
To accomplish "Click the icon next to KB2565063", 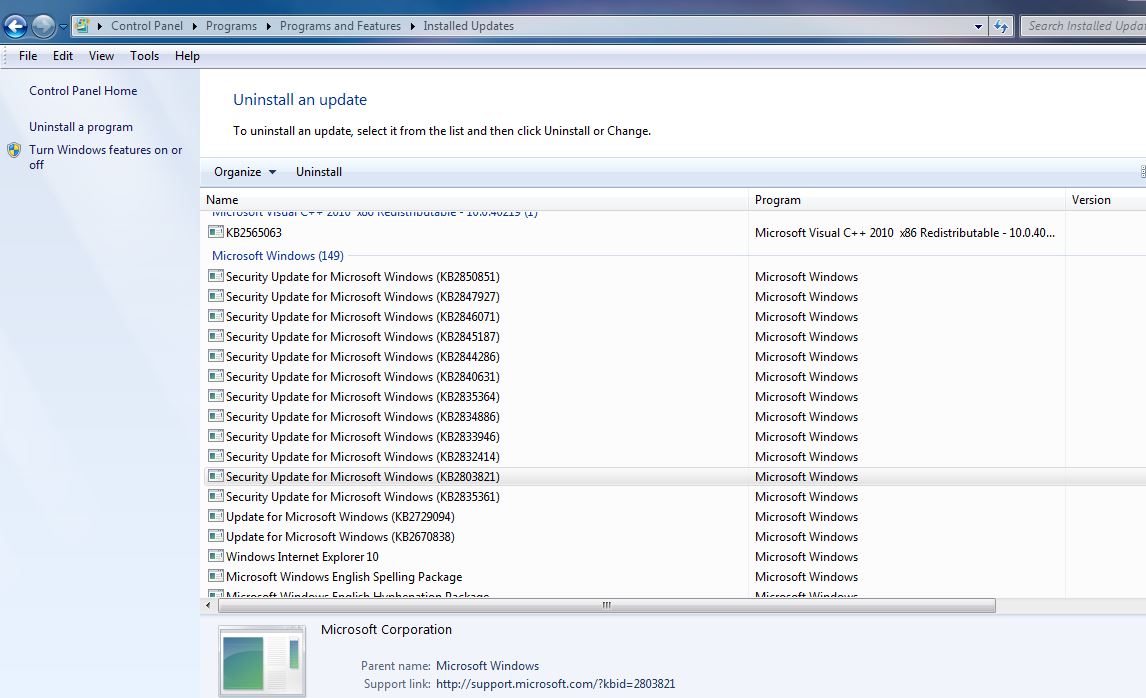I will (216, 232).
